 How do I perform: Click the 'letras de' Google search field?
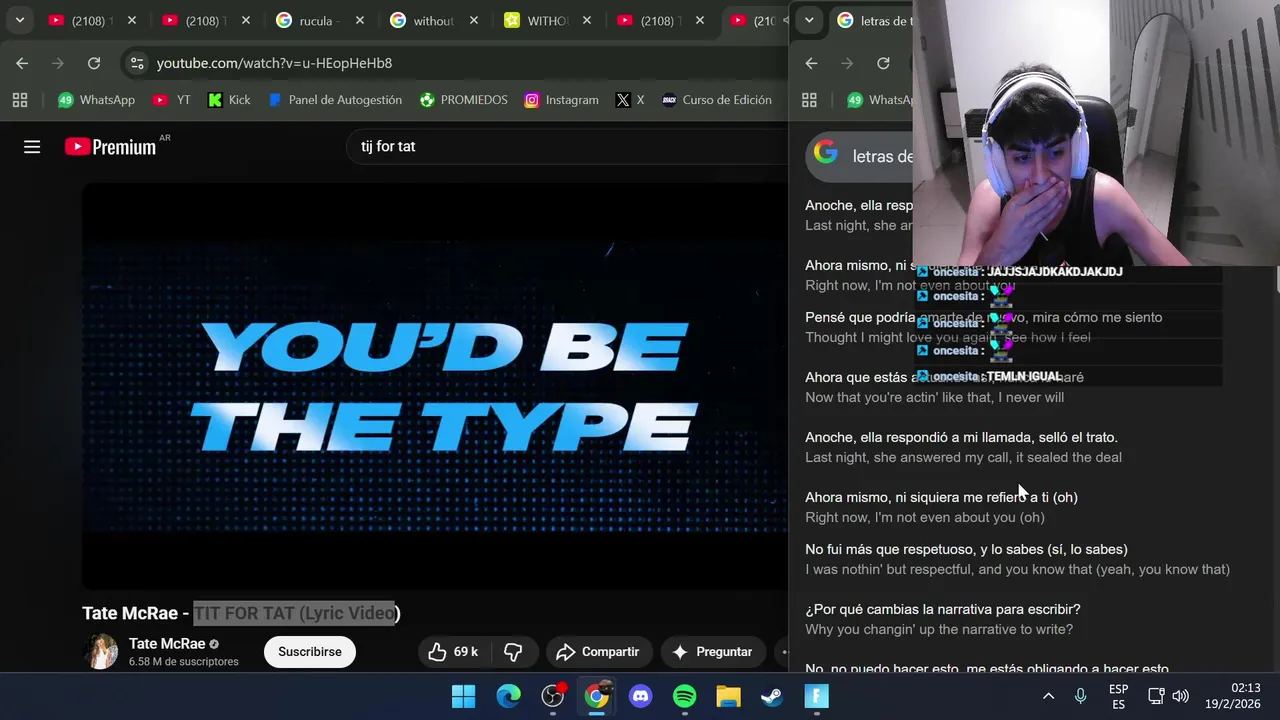[x=883, y=157]
